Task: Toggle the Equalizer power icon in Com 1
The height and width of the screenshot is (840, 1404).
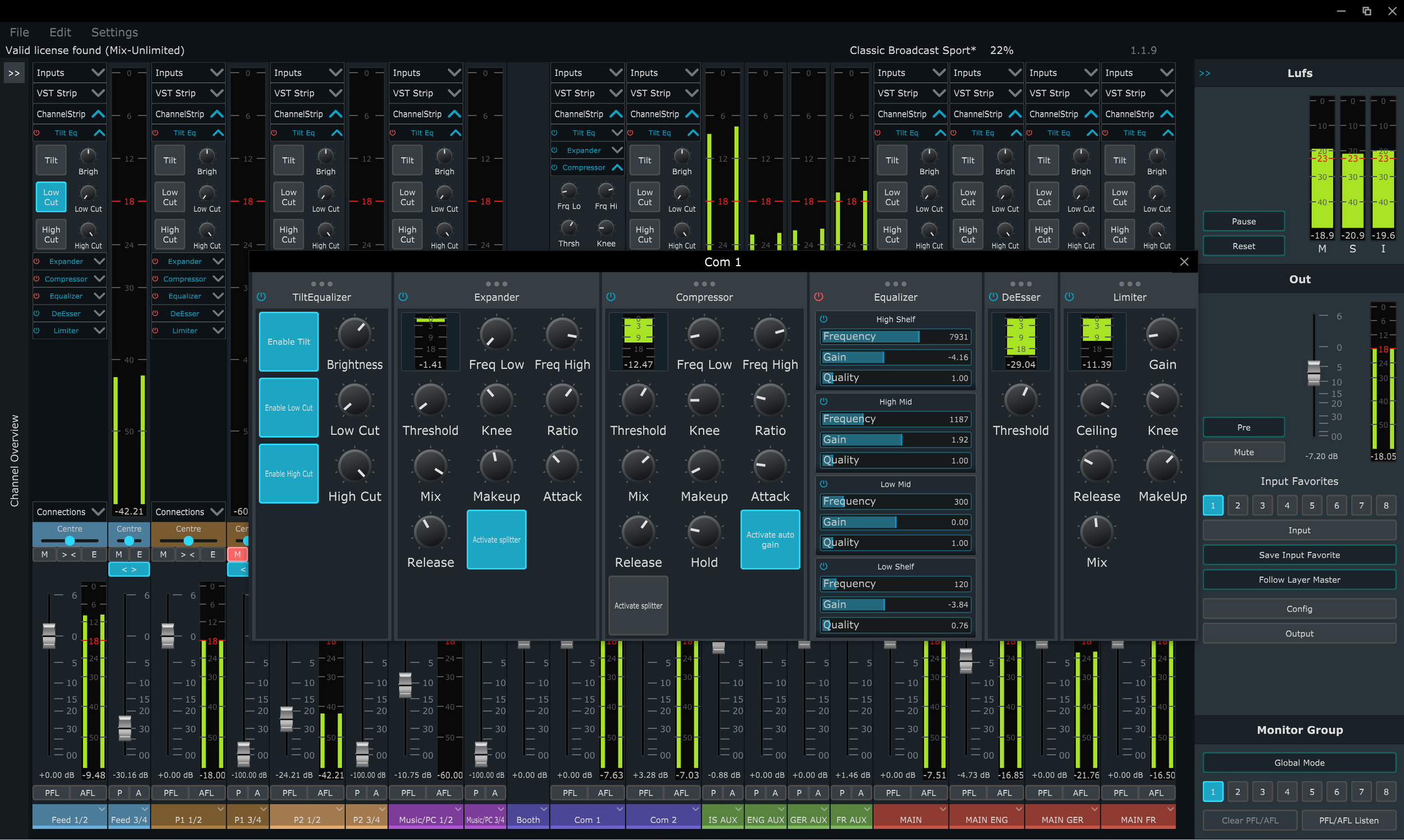Action: point(819,296)
